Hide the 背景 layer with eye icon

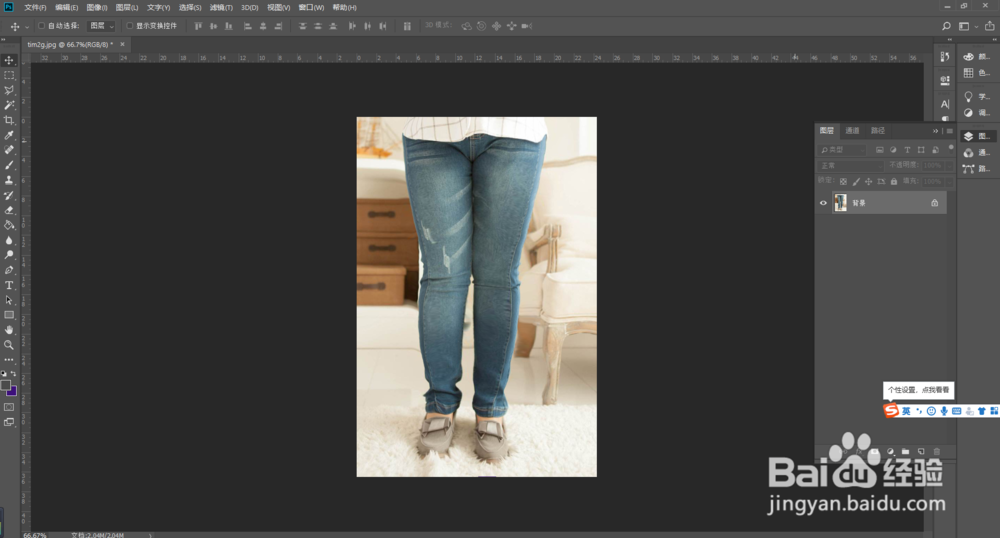click(823, 203)
